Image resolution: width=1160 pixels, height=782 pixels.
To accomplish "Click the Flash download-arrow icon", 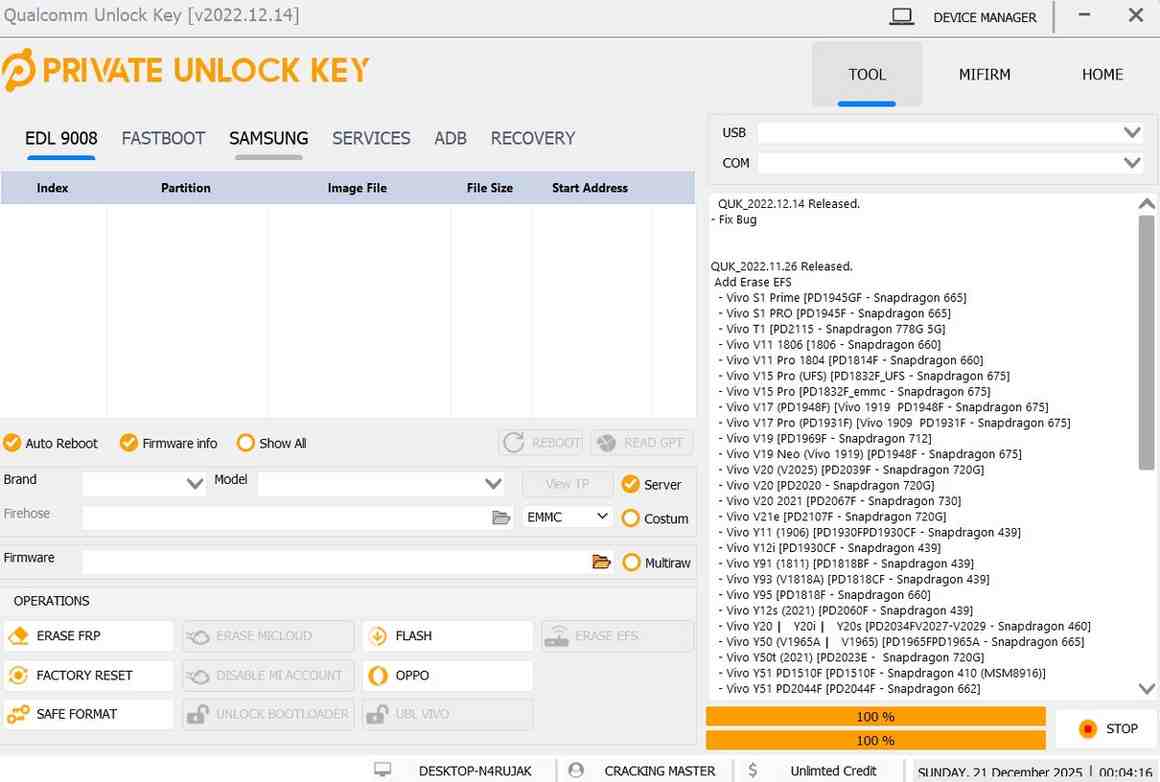I will click(x=377, y=636).
